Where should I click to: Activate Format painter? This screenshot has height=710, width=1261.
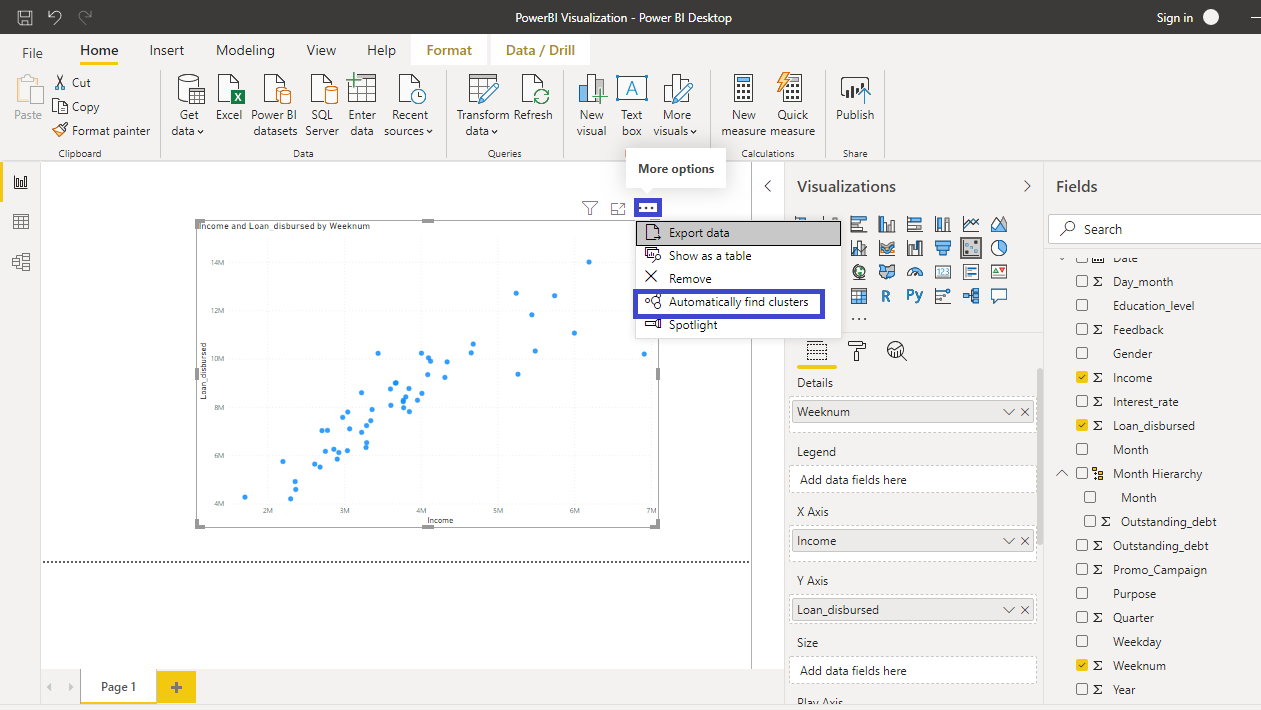(x=101, y=131)
